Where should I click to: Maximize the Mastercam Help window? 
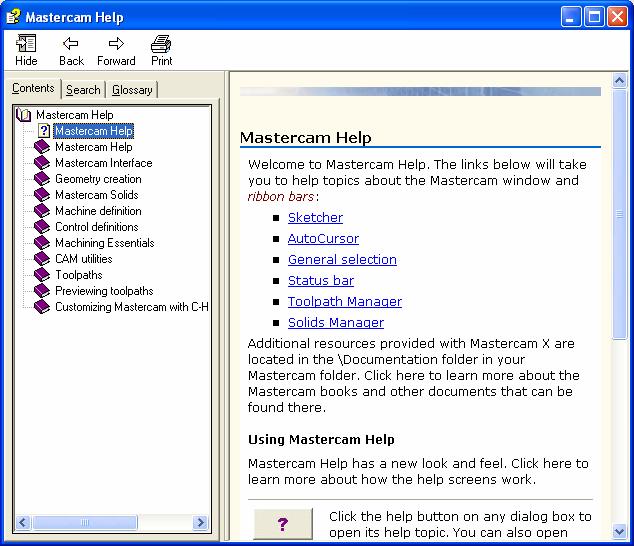[x=594, y=17]
